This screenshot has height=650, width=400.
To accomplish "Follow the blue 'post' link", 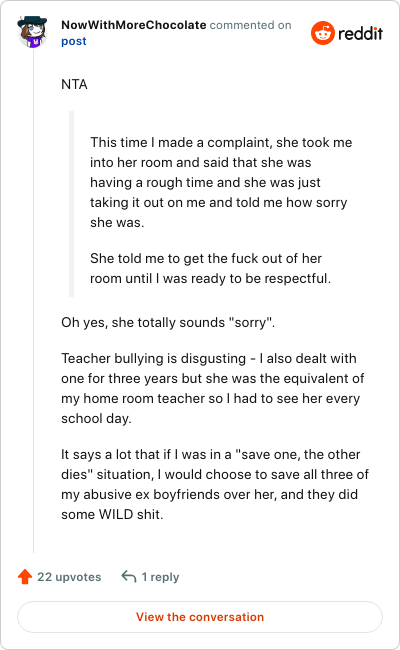I will coord(74,41).
